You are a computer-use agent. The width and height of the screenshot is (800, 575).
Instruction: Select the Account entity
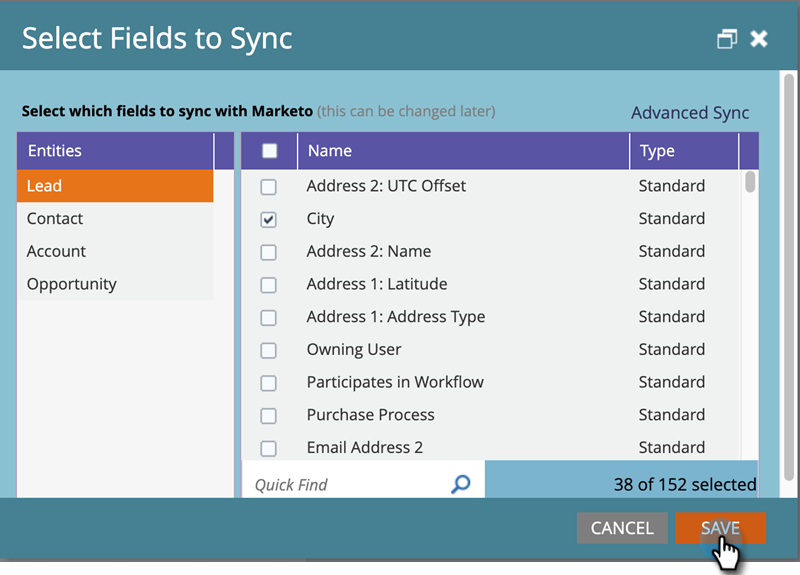(x=56, y=252)
